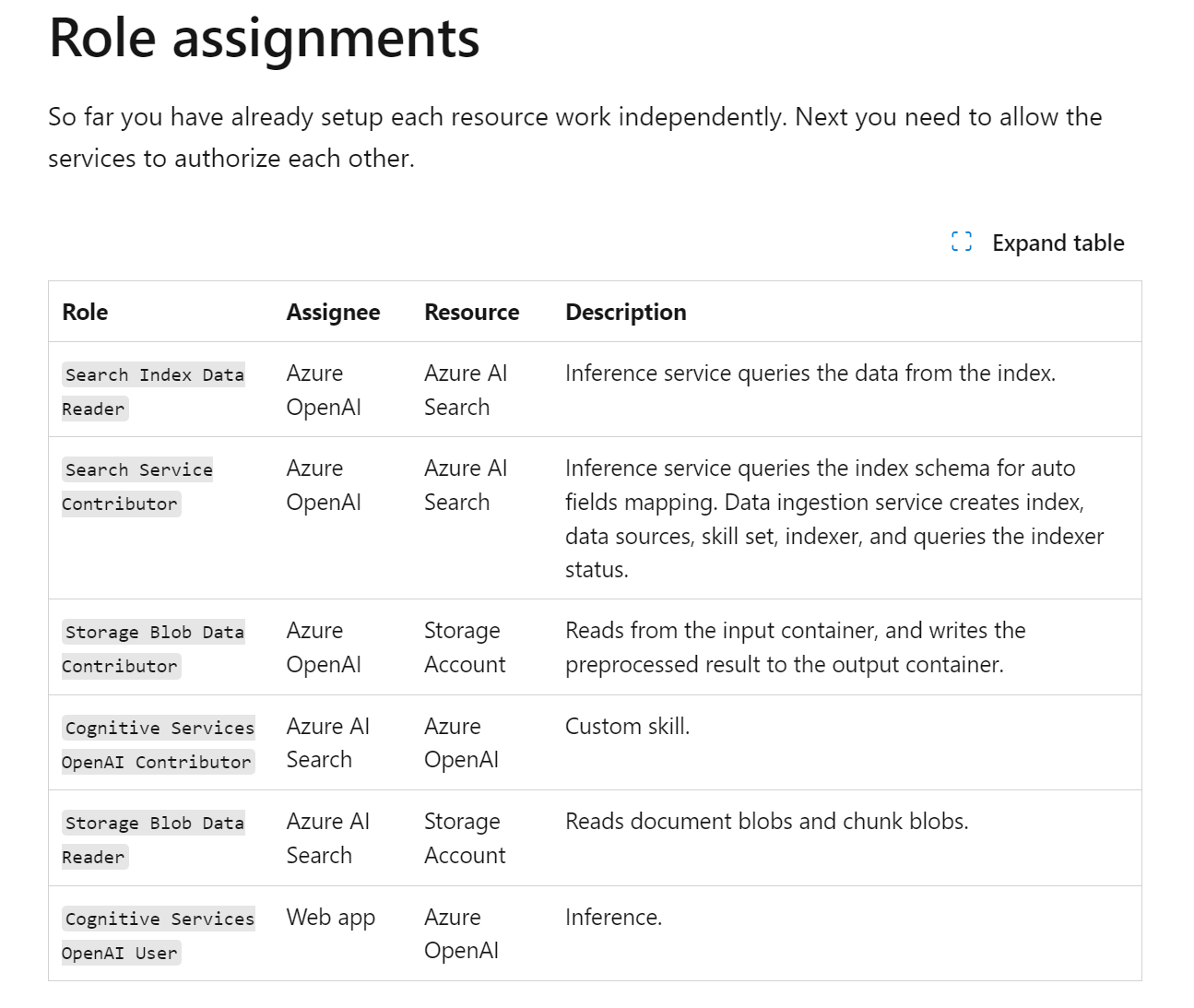Click Storage Account resource in Contributor row
The width and height of the screenshot is (1194, 1008).
coord(465,647)
